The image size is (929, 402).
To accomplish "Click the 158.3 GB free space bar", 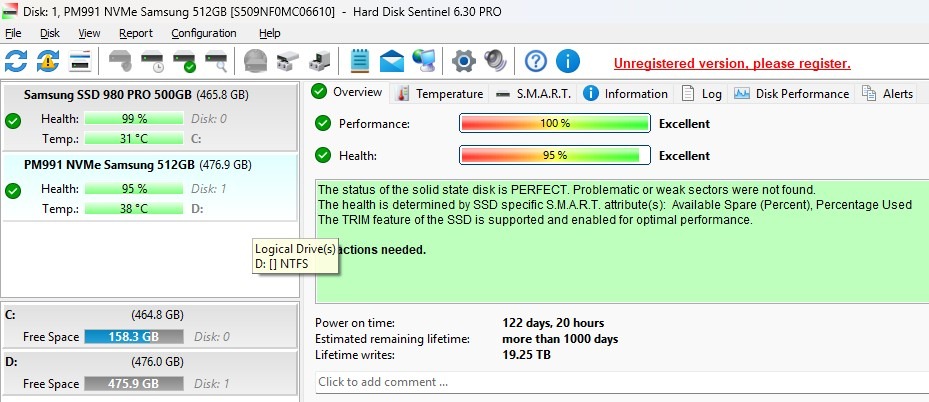I will click(134, 337).
